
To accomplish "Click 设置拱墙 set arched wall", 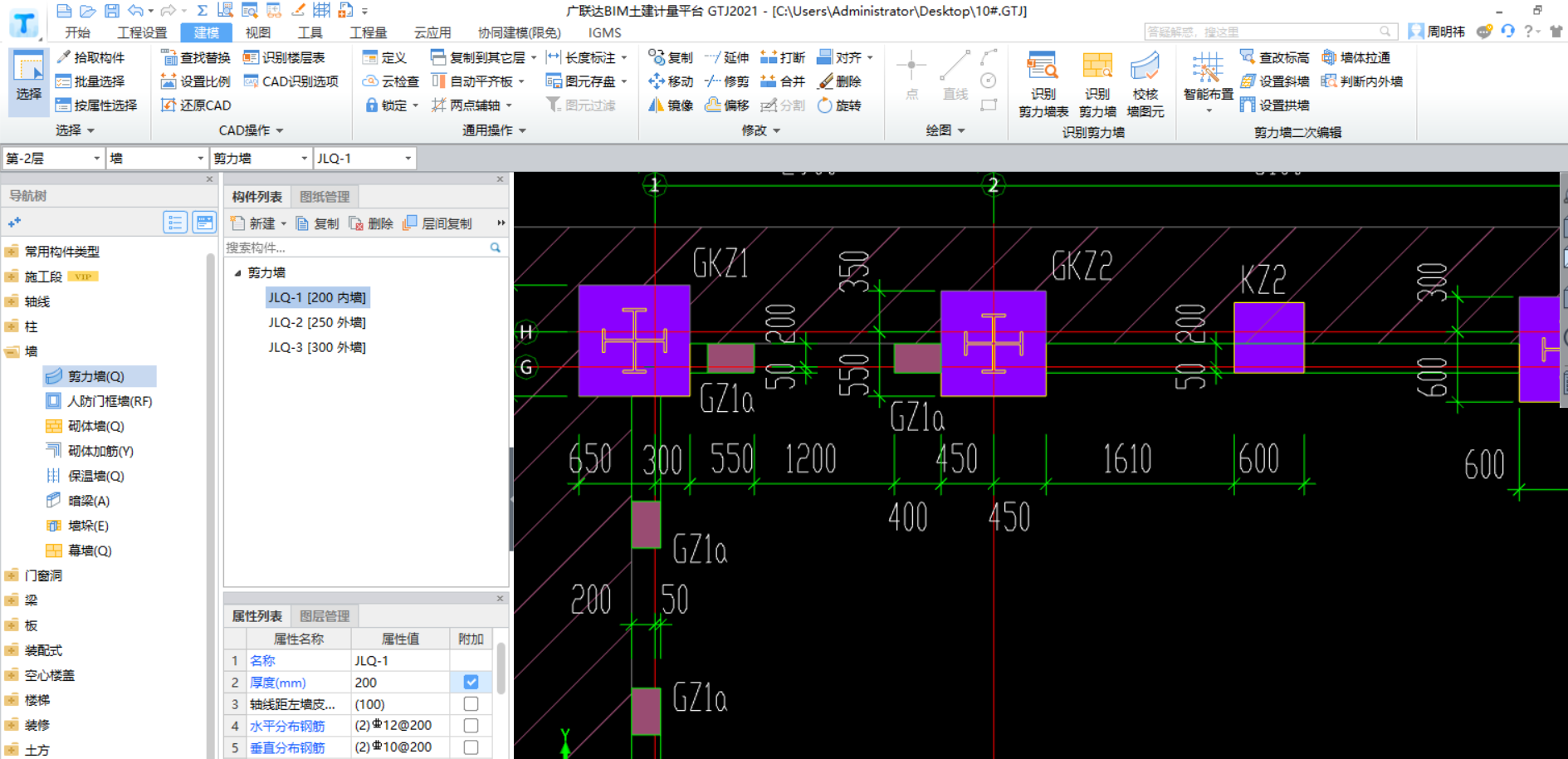I will point(1274,105).
